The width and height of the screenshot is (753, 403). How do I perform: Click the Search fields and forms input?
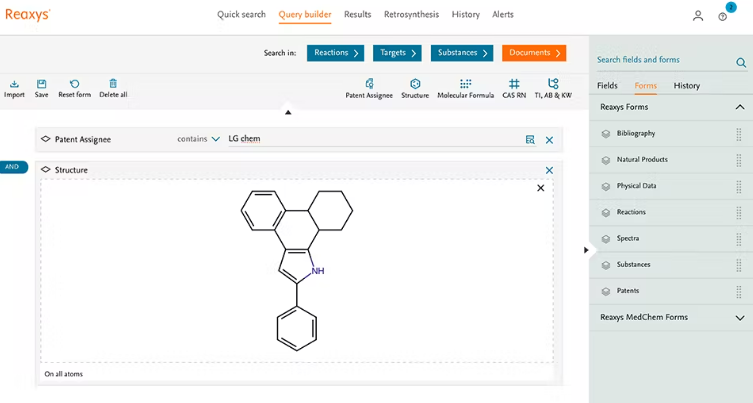(664, 60)
